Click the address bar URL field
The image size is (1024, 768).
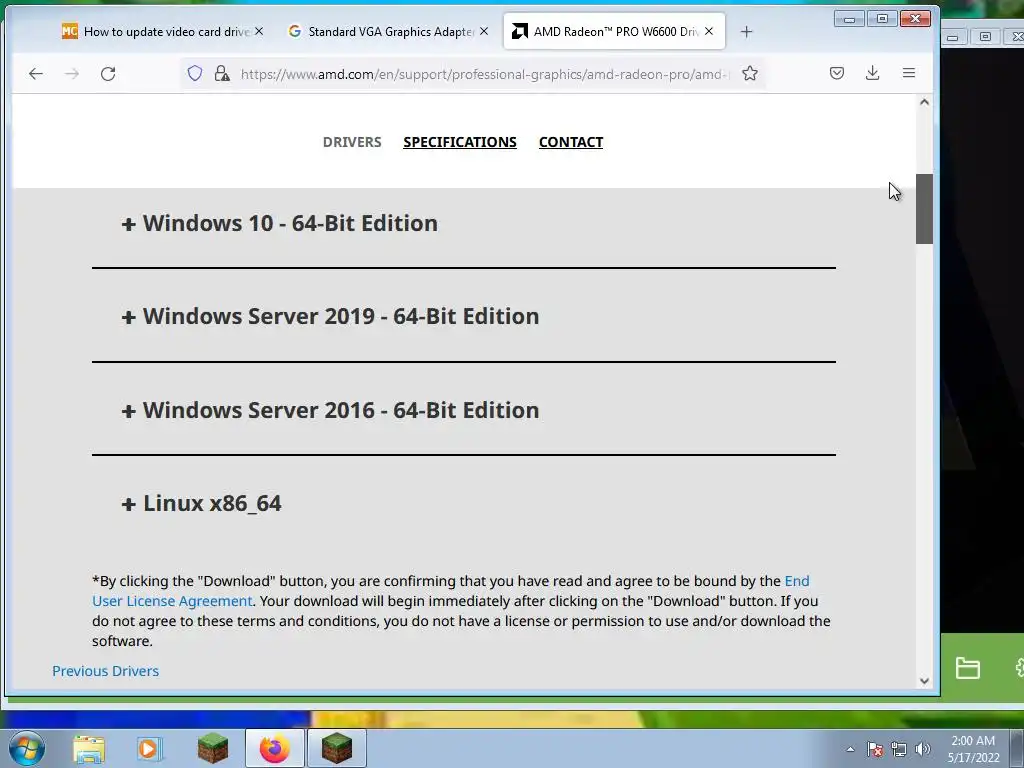click(x=483, y=74)
